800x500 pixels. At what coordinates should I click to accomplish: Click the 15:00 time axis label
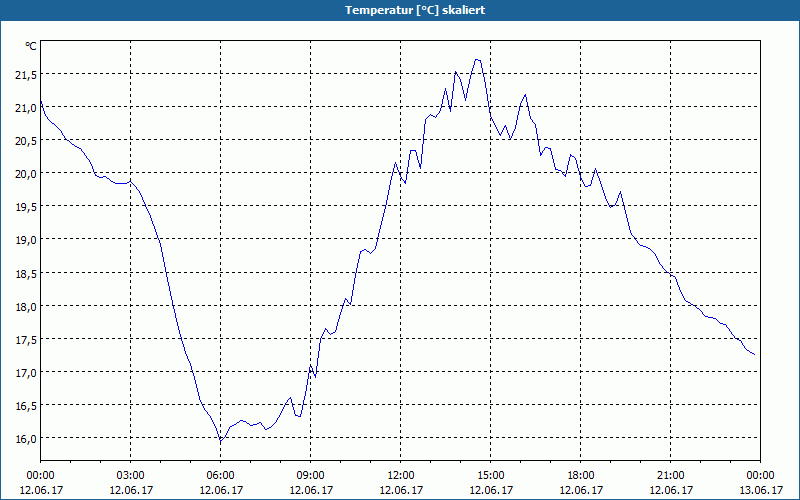(x=491, y=476)
